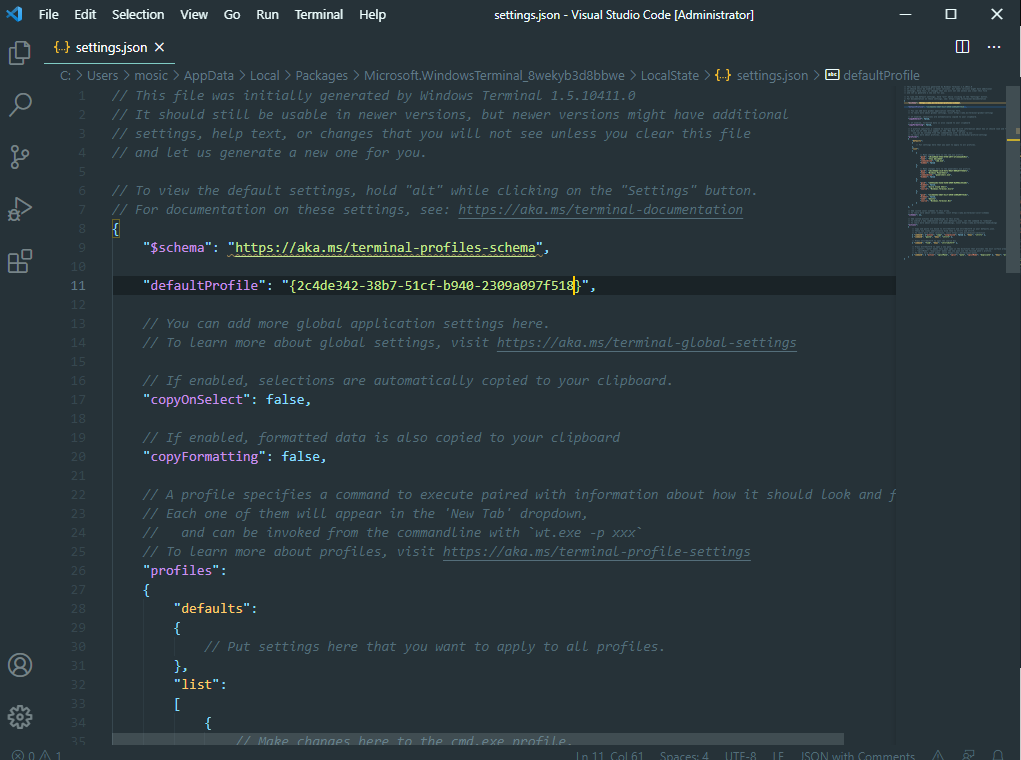The width and height of the screenshot is (1021, 760).
Task: Click the "profiles" key text
Action: (x=181, y=570)
